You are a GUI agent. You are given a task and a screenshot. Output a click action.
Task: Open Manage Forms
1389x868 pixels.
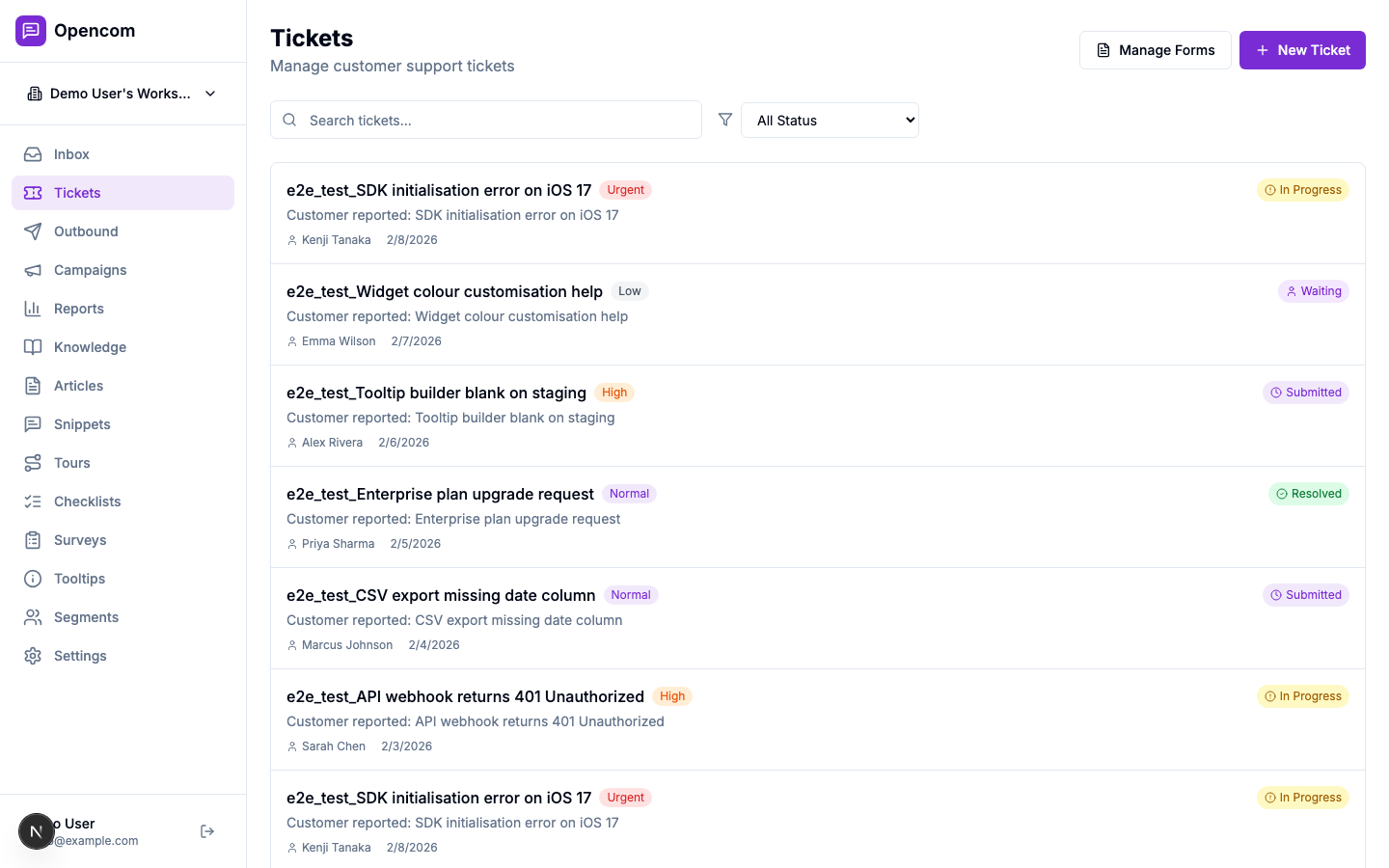coord(1155,50)
